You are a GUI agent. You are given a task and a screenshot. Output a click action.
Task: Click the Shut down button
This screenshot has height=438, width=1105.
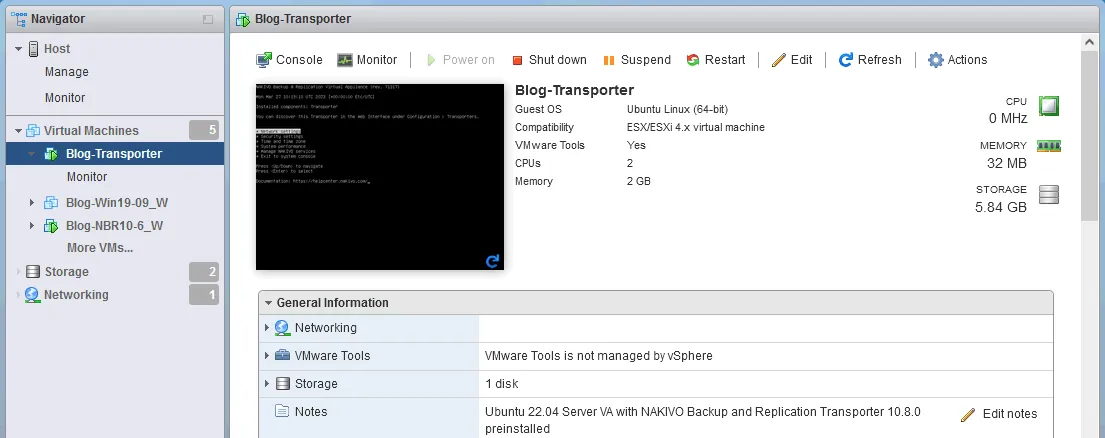549,60
